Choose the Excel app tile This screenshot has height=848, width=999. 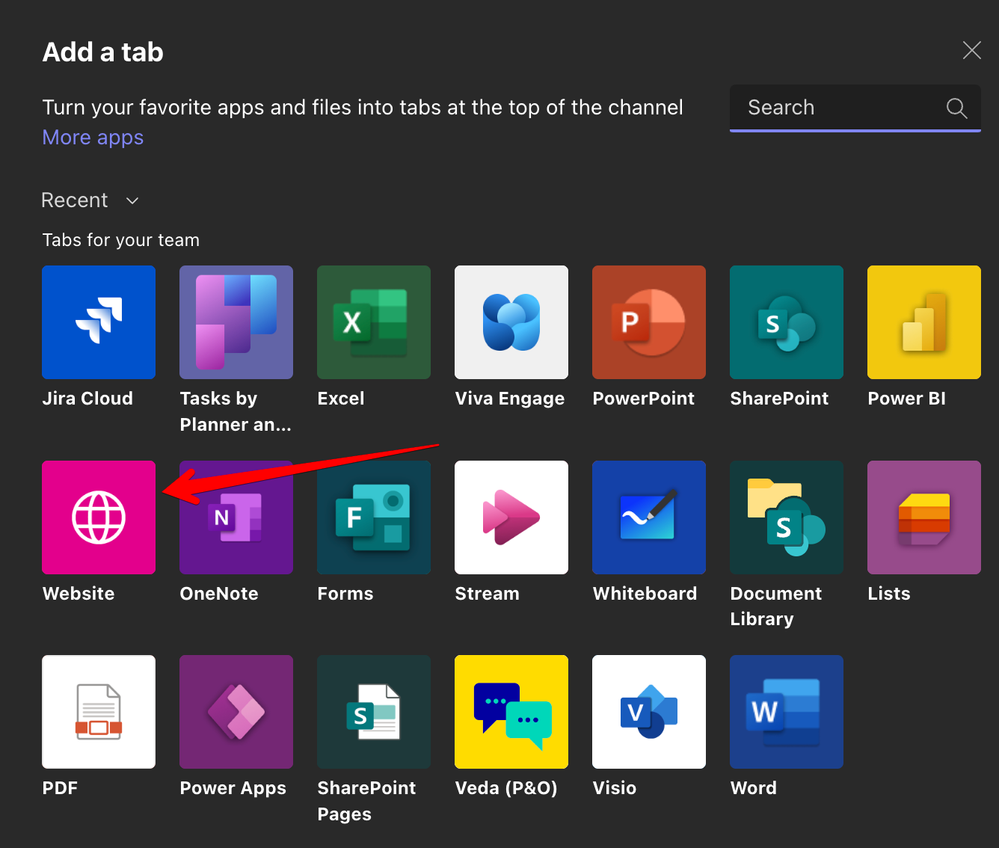tap(374, 322)
